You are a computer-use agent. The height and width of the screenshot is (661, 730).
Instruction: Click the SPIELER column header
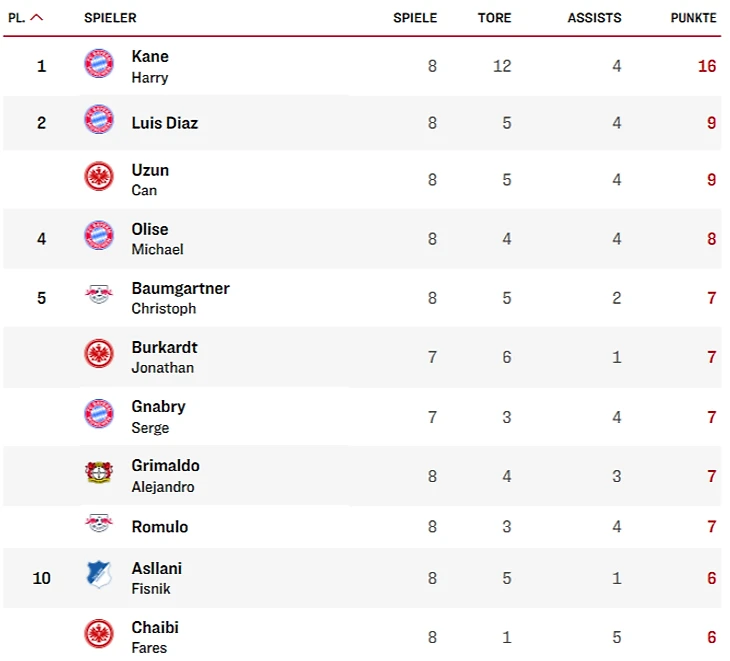pyautogui.click(x=110, y=18)
